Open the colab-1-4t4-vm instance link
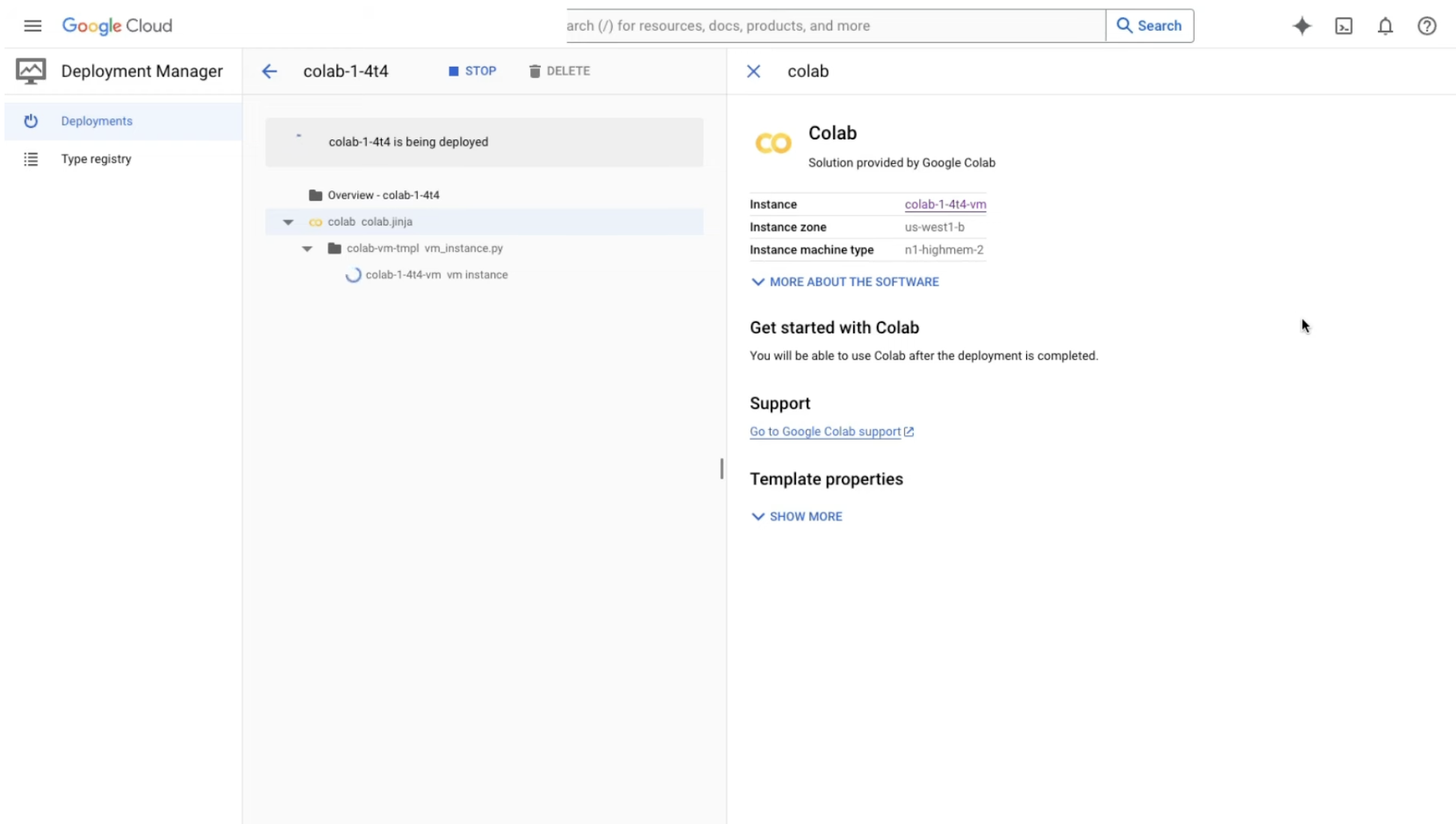 coord(944,204)
